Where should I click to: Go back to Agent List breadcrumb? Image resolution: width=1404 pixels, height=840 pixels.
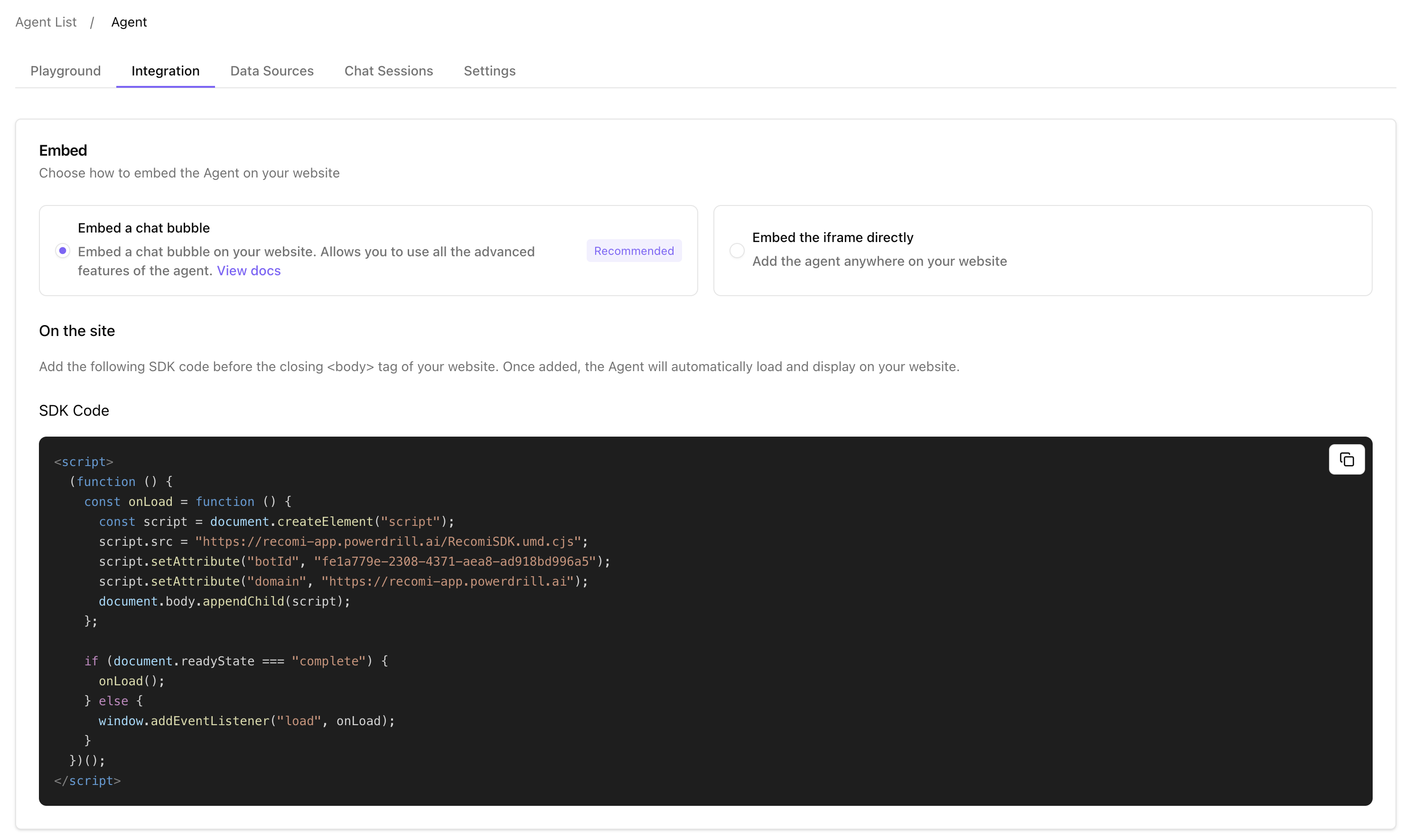46,22
